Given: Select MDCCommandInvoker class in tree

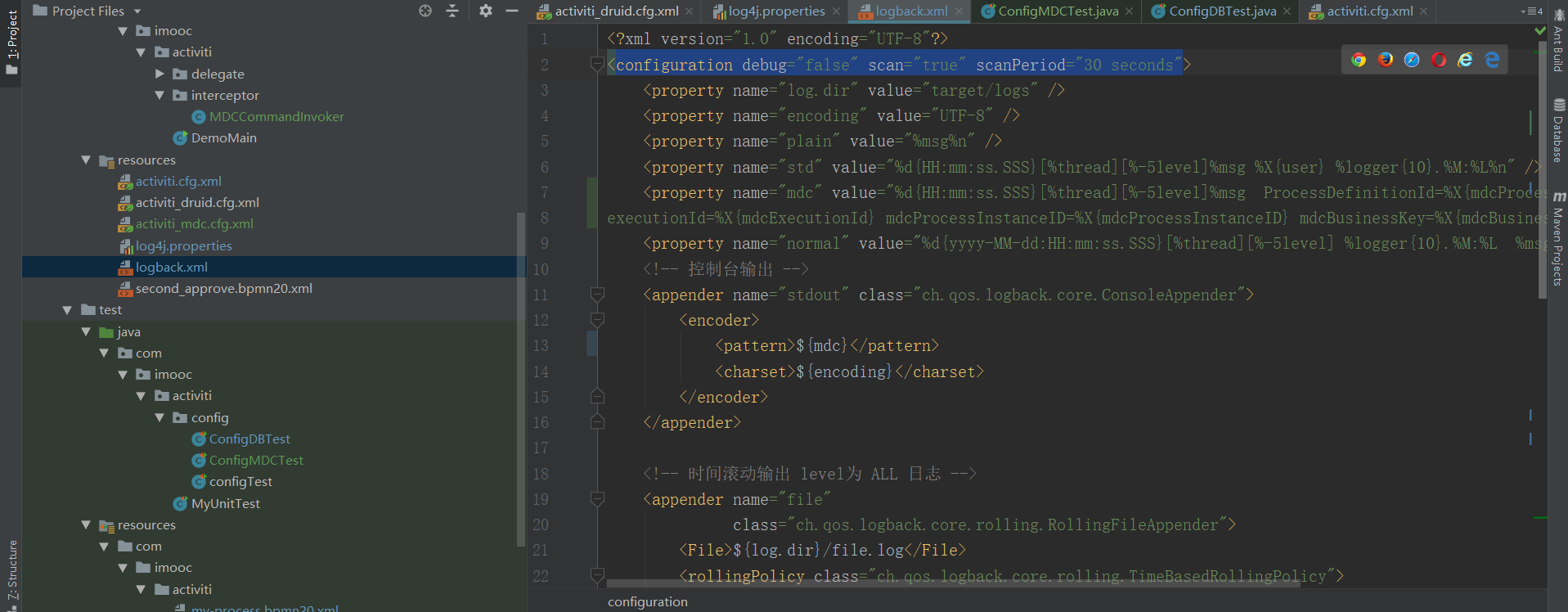Looking at the screenshot, I should 276,117.
